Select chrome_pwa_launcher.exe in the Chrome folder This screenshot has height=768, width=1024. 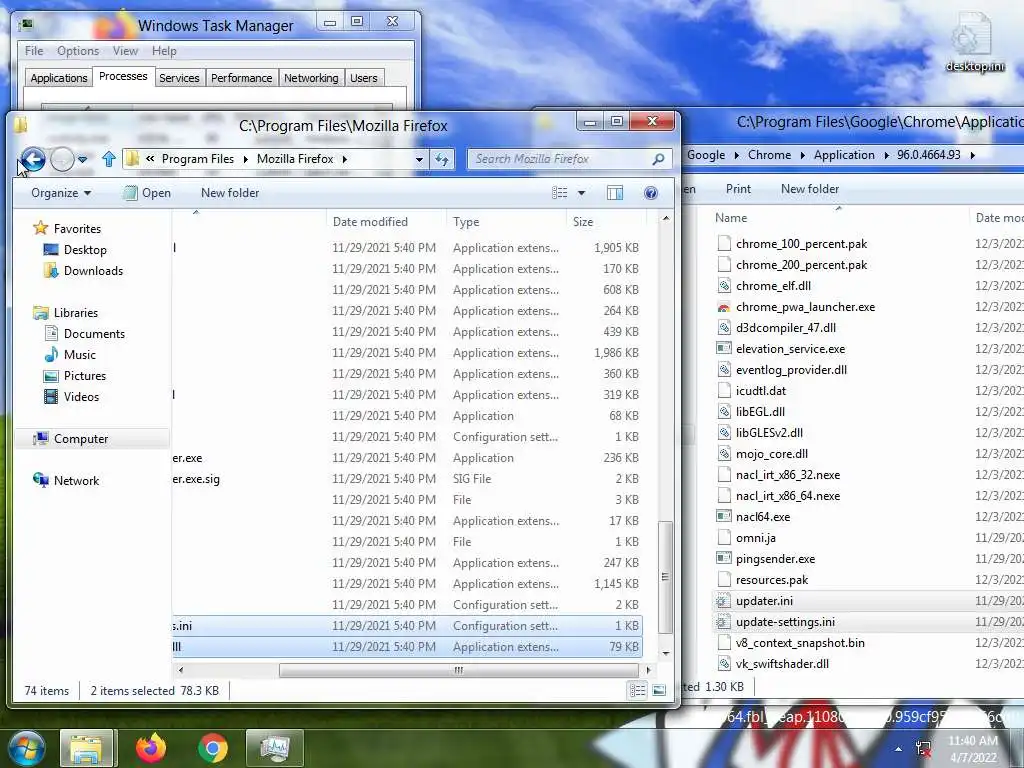tap(805, 307)
